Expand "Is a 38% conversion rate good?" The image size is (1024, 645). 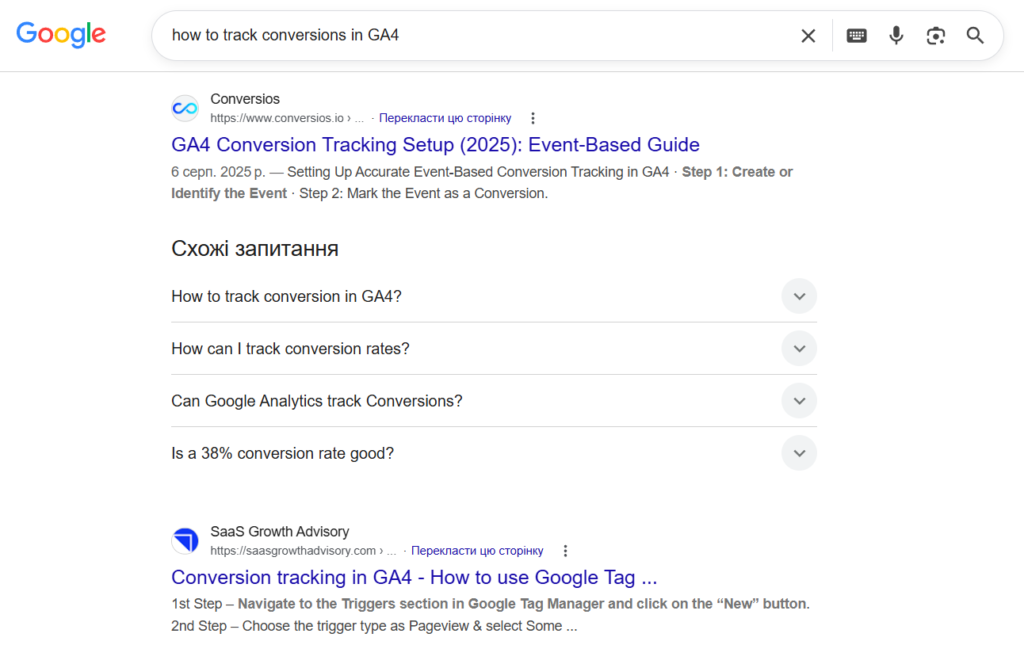494,453
